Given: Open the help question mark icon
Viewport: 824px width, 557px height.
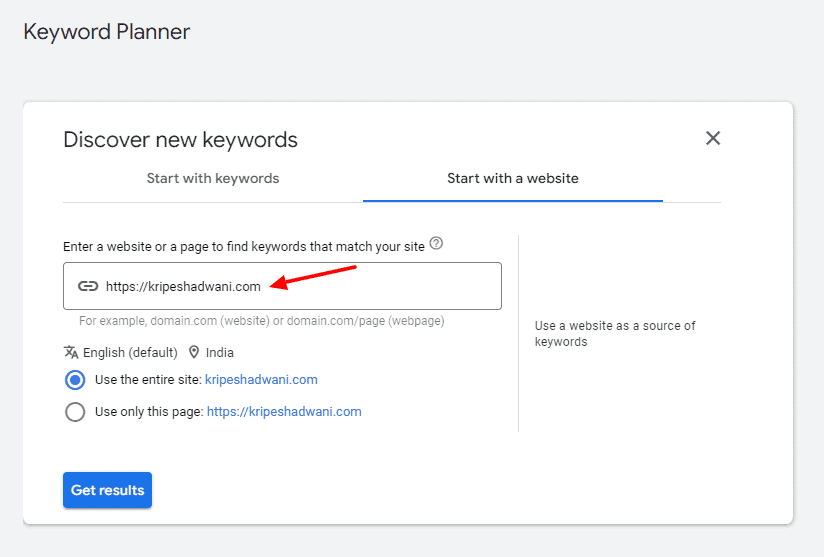Looking at the screenshot, I should pos(436,244).
